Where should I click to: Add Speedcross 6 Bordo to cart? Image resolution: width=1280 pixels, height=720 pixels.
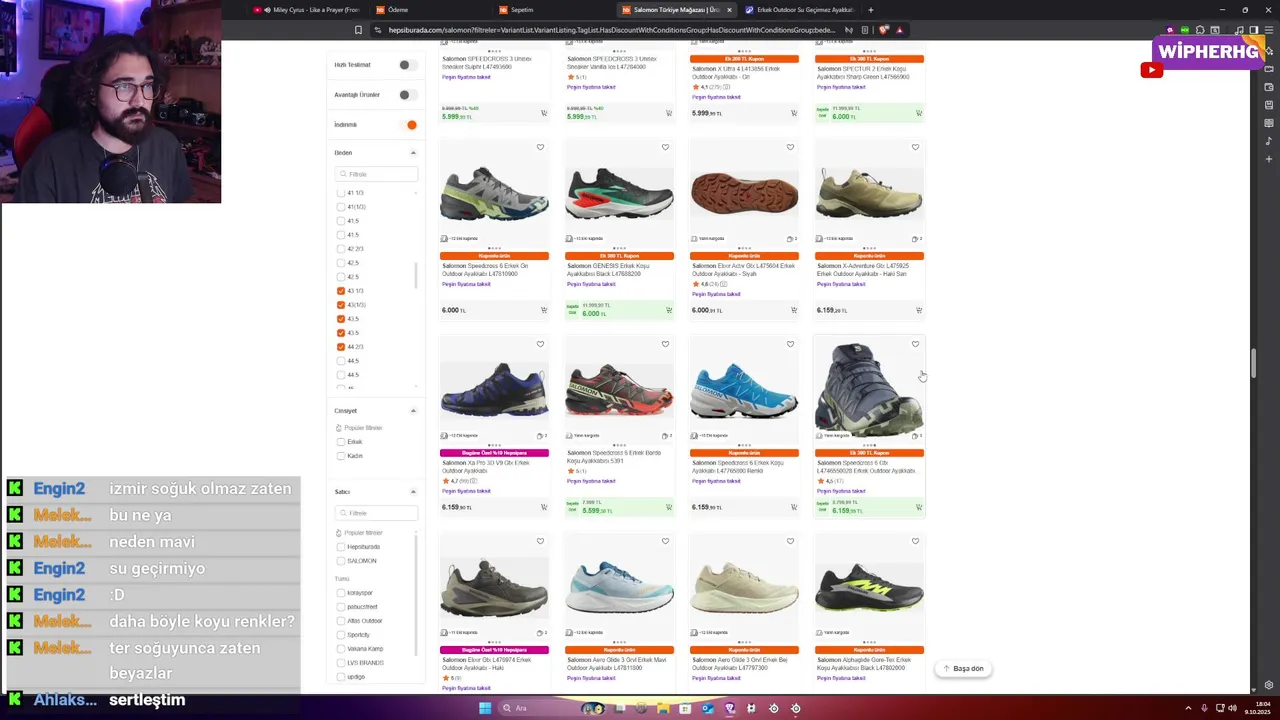pyautogui.click(x=669, y=507)
